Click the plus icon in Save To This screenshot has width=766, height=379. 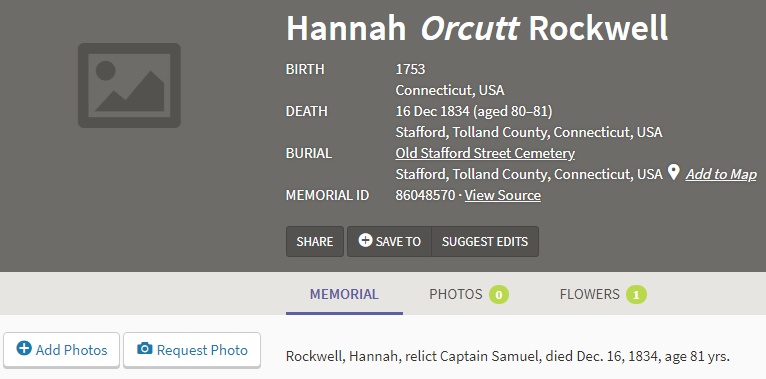coord(365,240)
